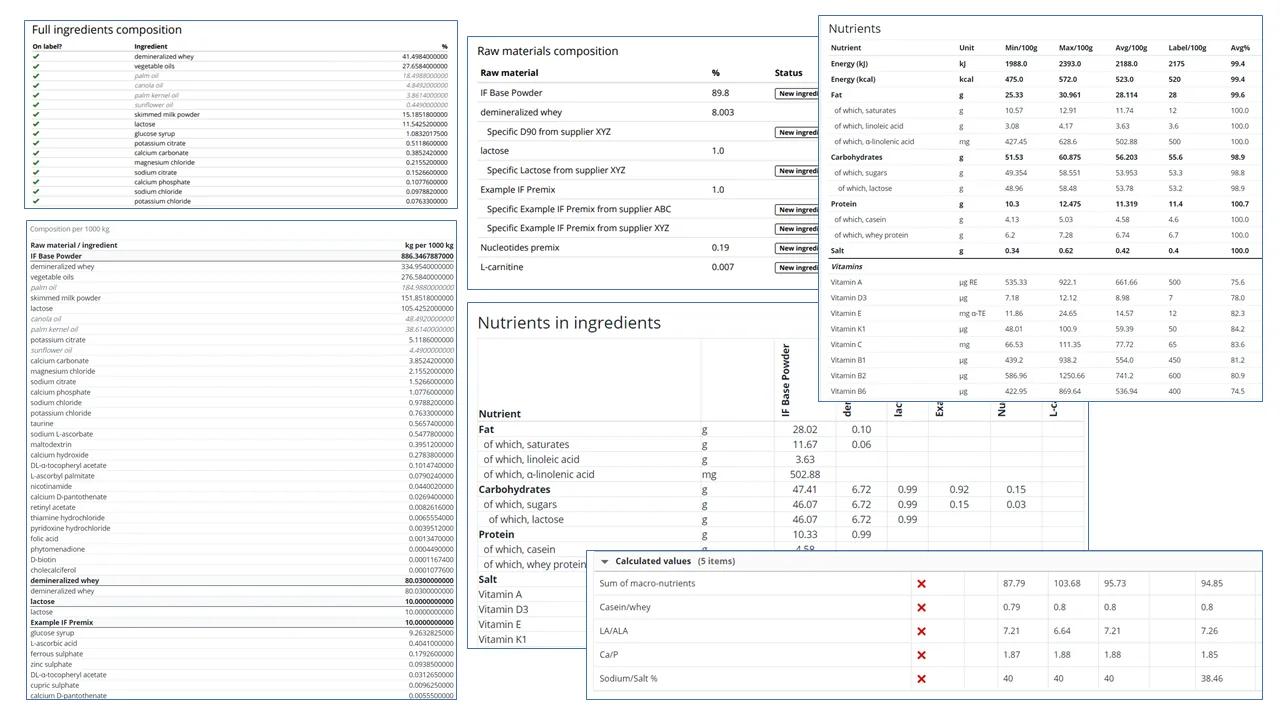Screen dimensions: 1280x720
Task: Toggle the on-label check for sunflower oil
Action: coord(36,105)
